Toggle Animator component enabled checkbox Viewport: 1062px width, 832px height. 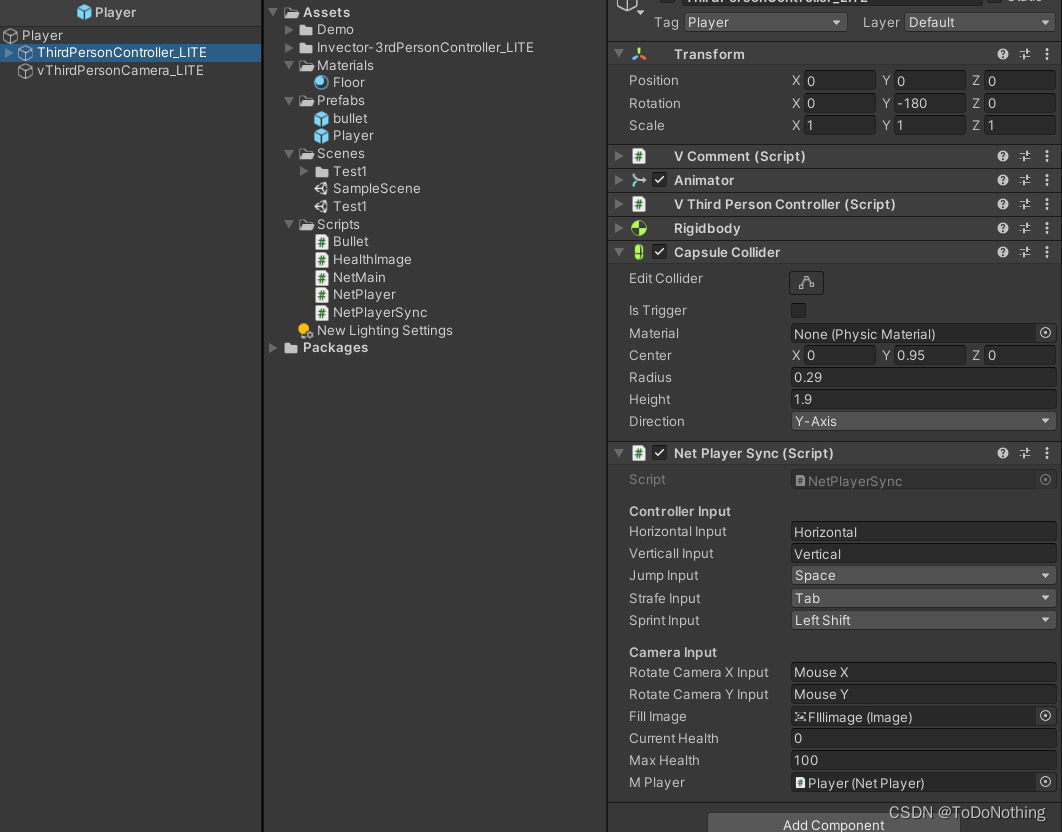tap(660, 180)
